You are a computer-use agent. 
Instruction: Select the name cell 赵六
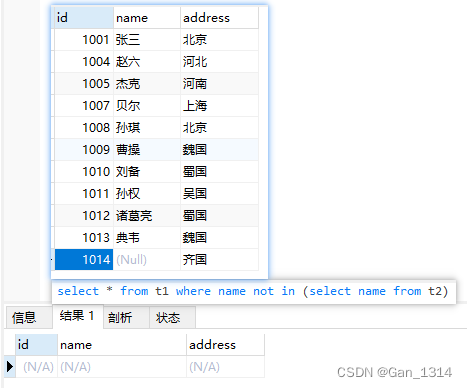pyautogui.click(x=147, y=62)
